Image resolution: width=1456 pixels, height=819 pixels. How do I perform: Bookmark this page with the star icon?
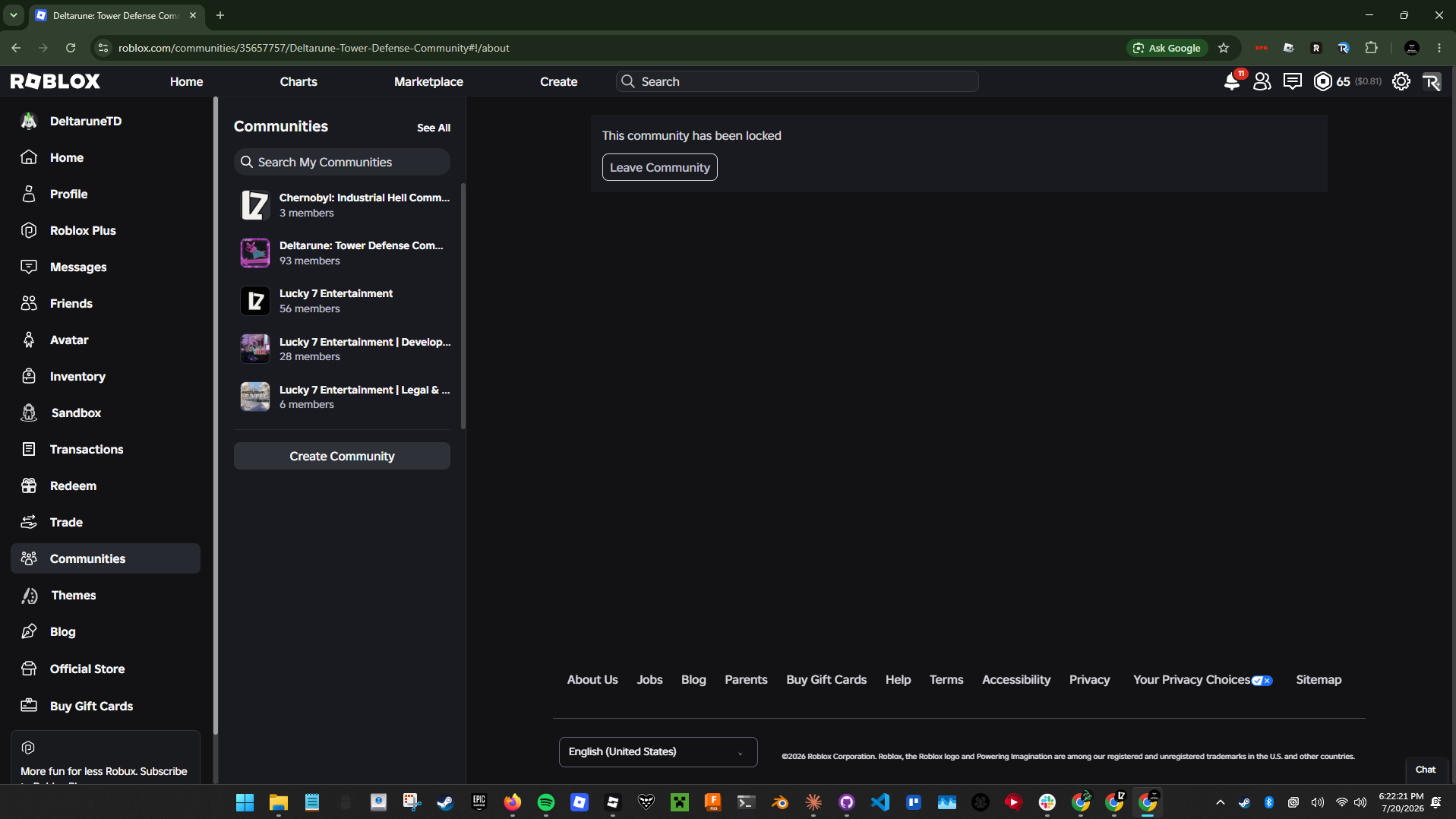point(1224,48)
